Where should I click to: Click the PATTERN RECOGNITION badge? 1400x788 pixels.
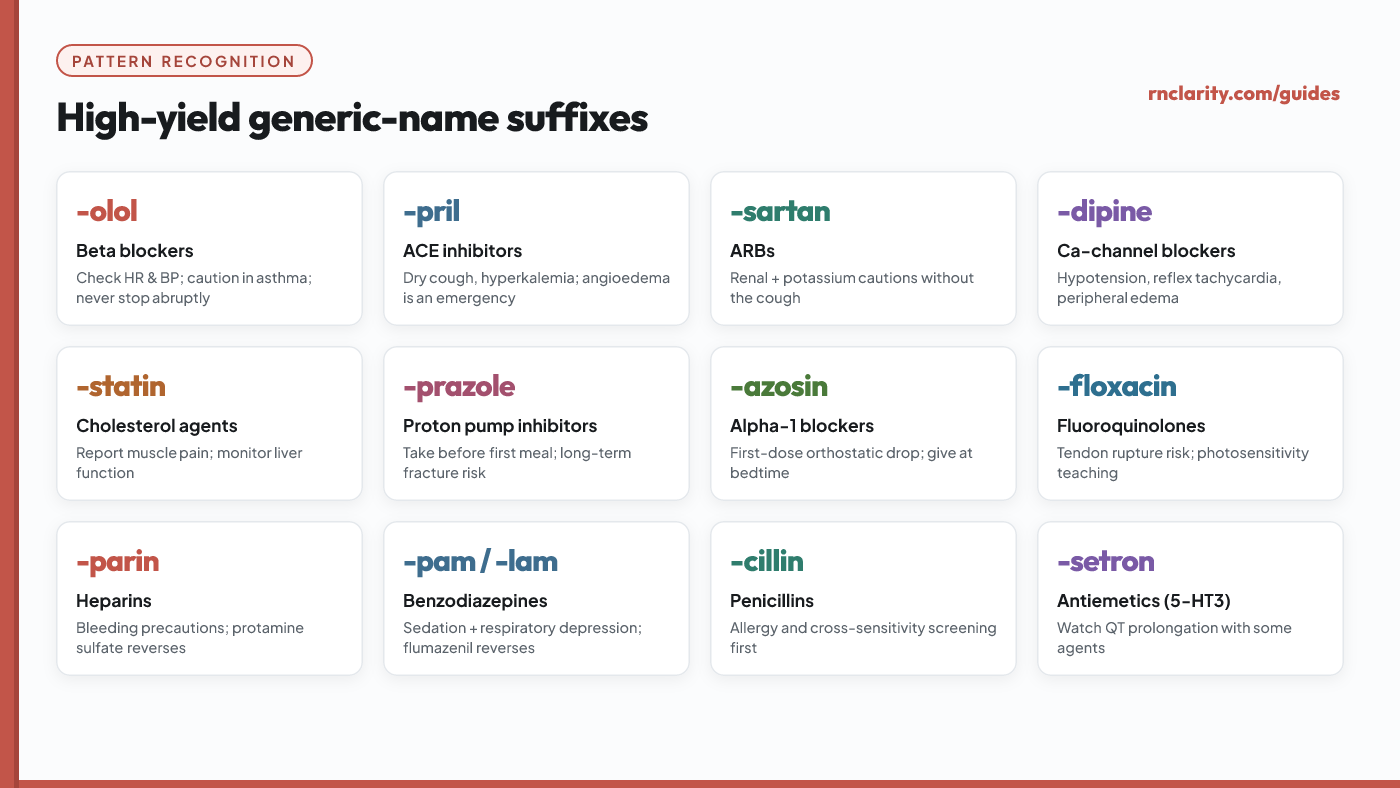coord(184,61)
